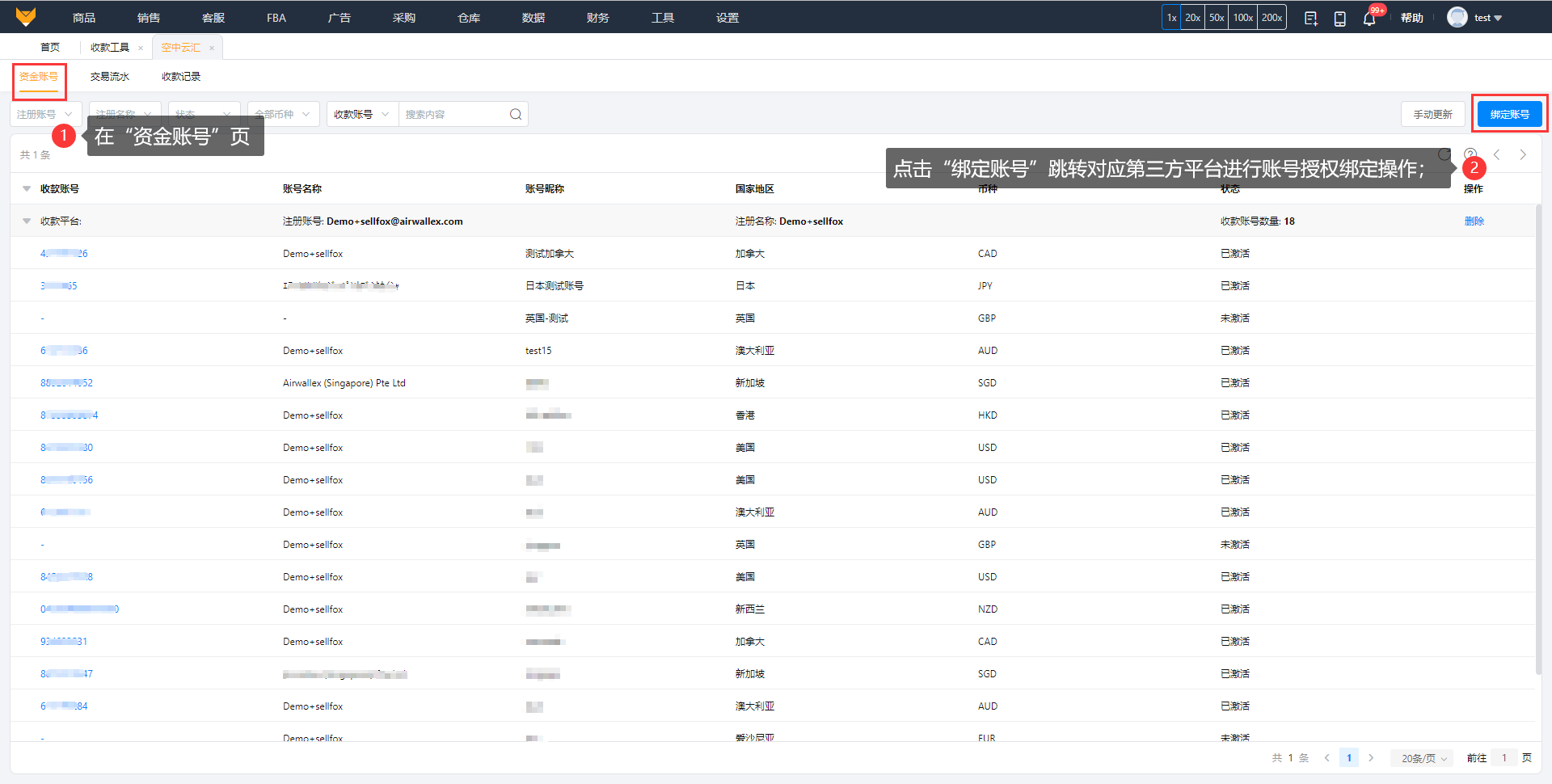Click the 删除 link
Viewport: 1552px width, 784px height.
pyautogui.click(x=1474, y=221)
